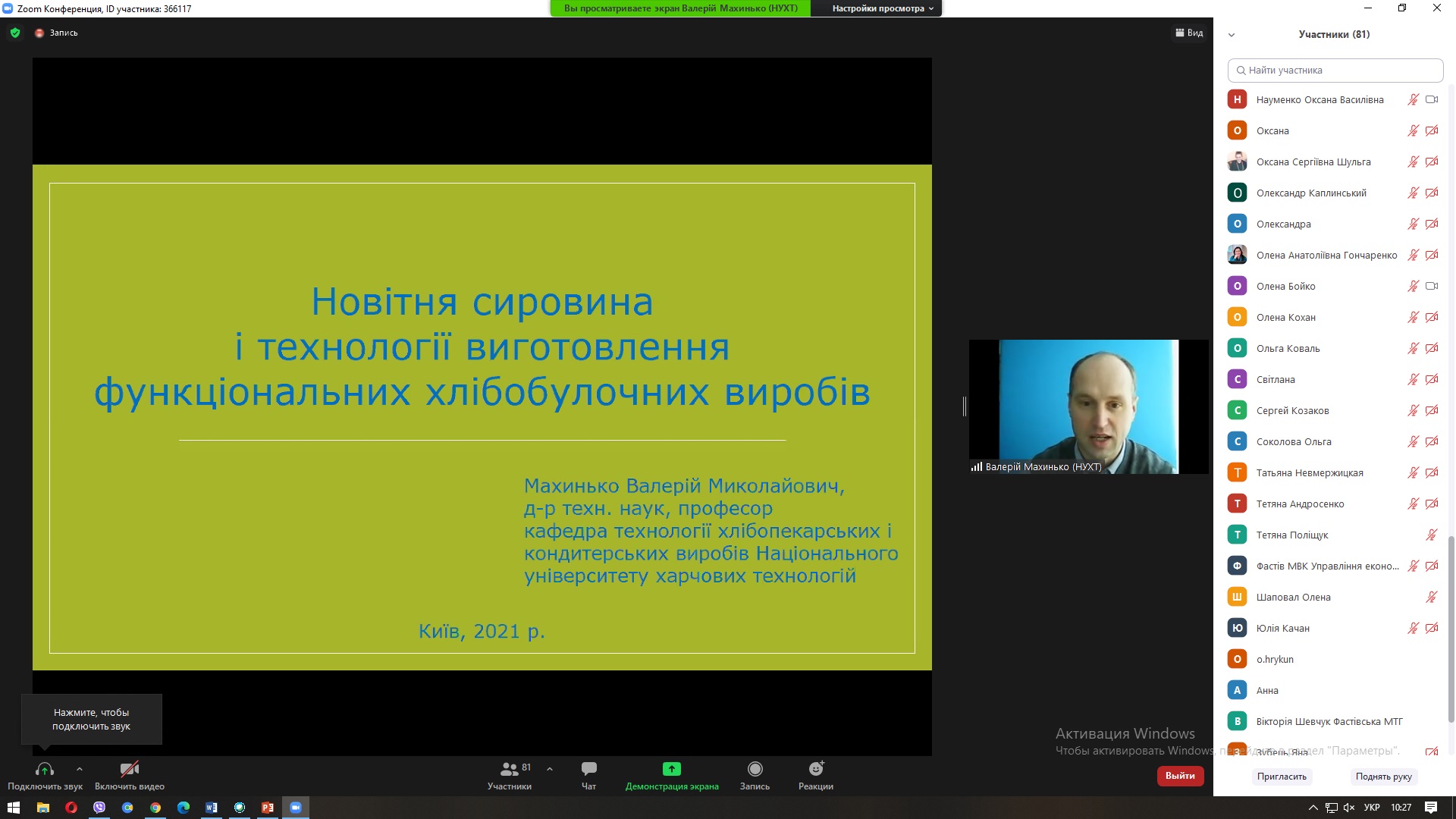Open the Reactions emoji icon
Viewport: 1456px width, 819px height.
[x=816, y=769]
